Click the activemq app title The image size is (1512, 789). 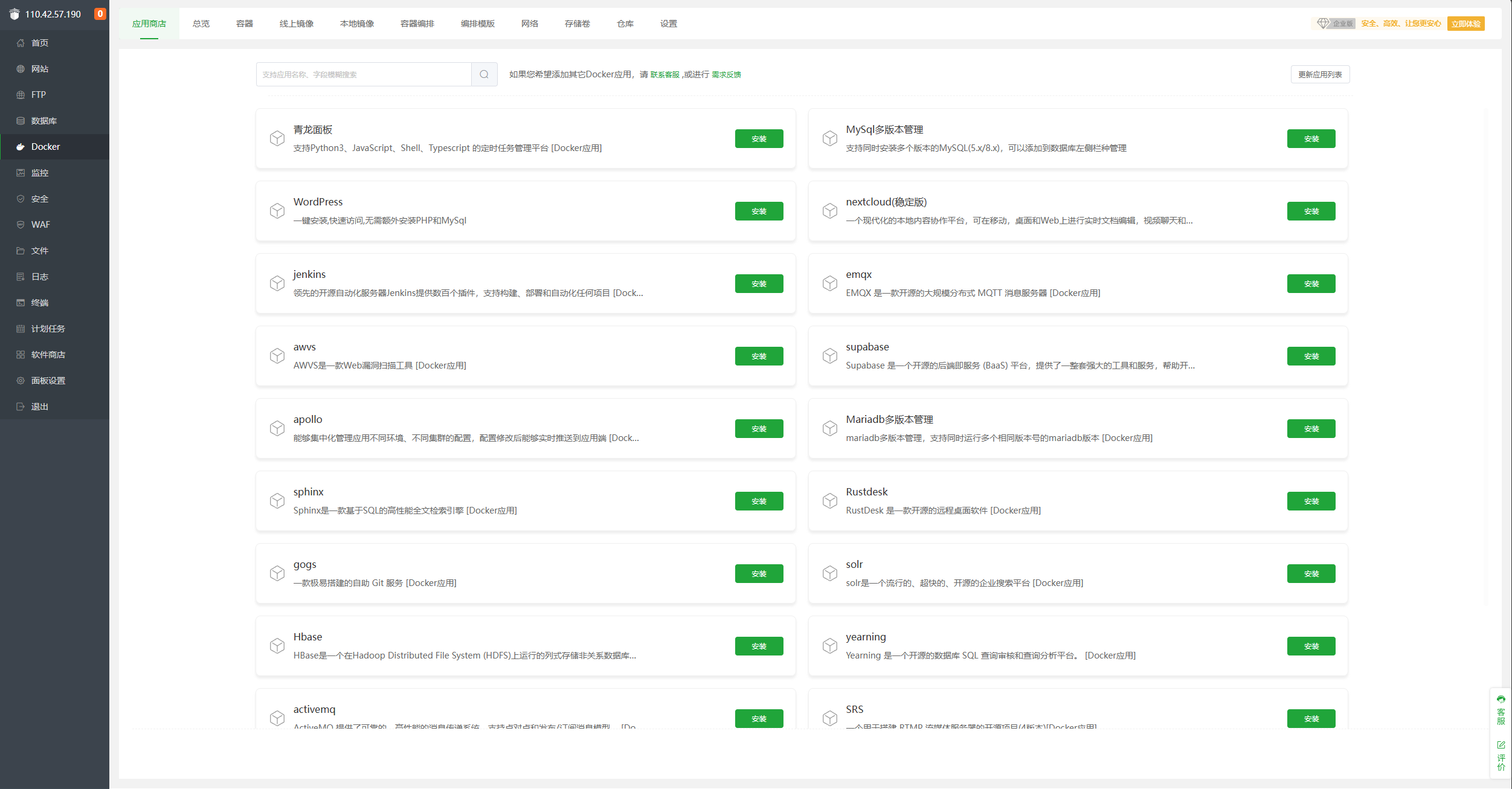click(314, 709)
